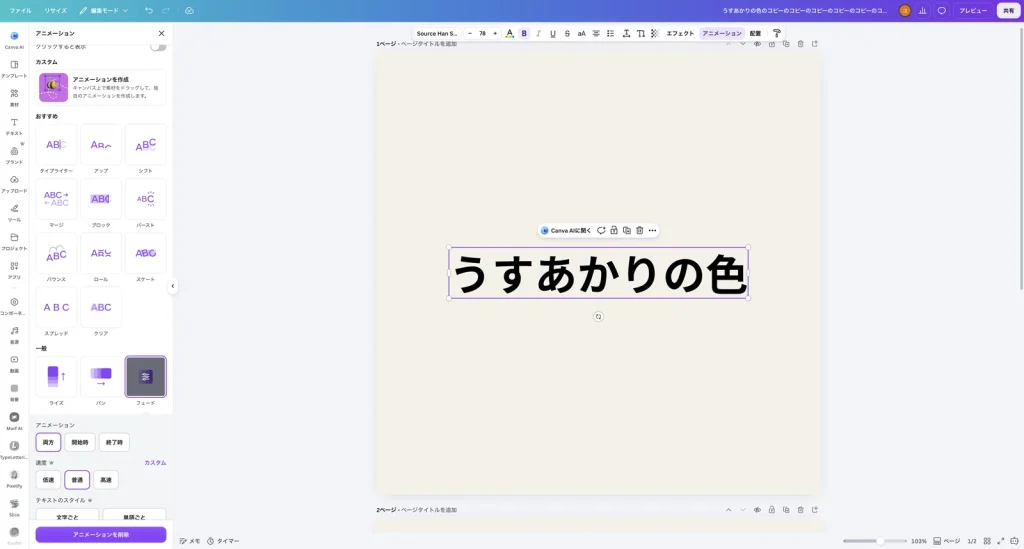
Task: Open the ツール tools panel
Action: pos(14,212)
